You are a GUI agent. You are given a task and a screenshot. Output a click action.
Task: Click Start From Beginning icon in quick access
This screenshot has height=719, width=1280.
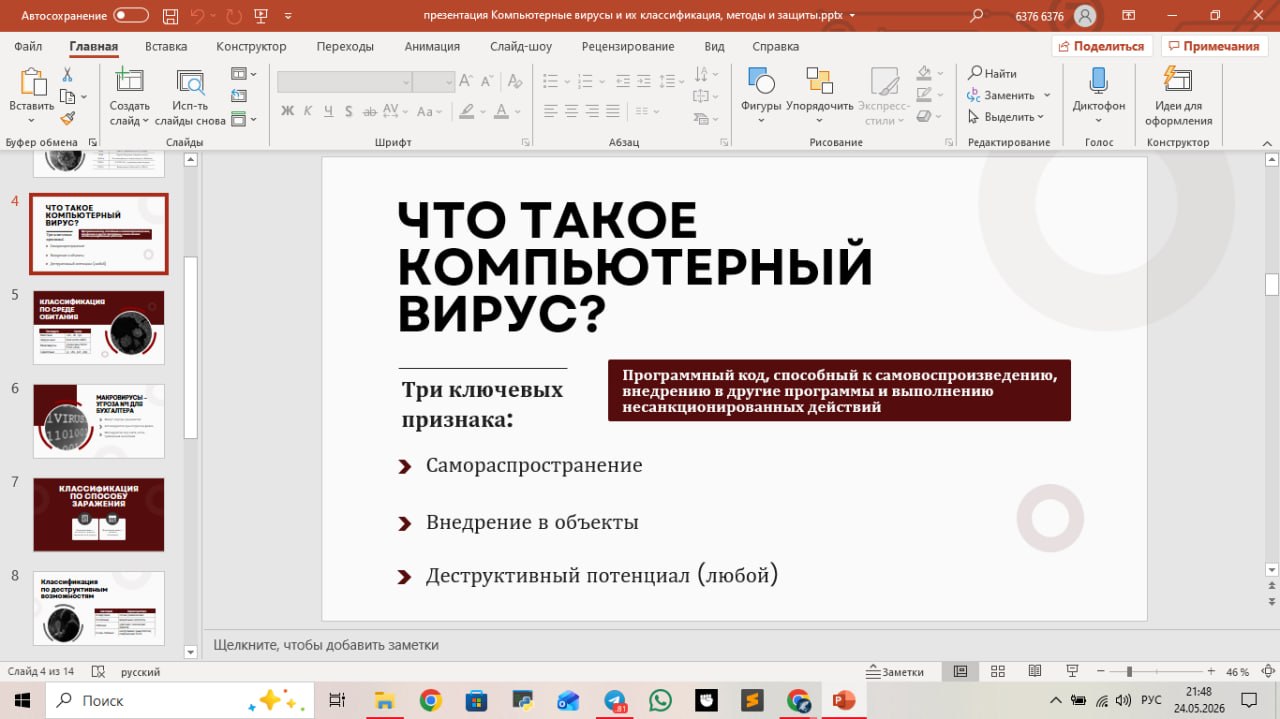click(x=262, y=15)
